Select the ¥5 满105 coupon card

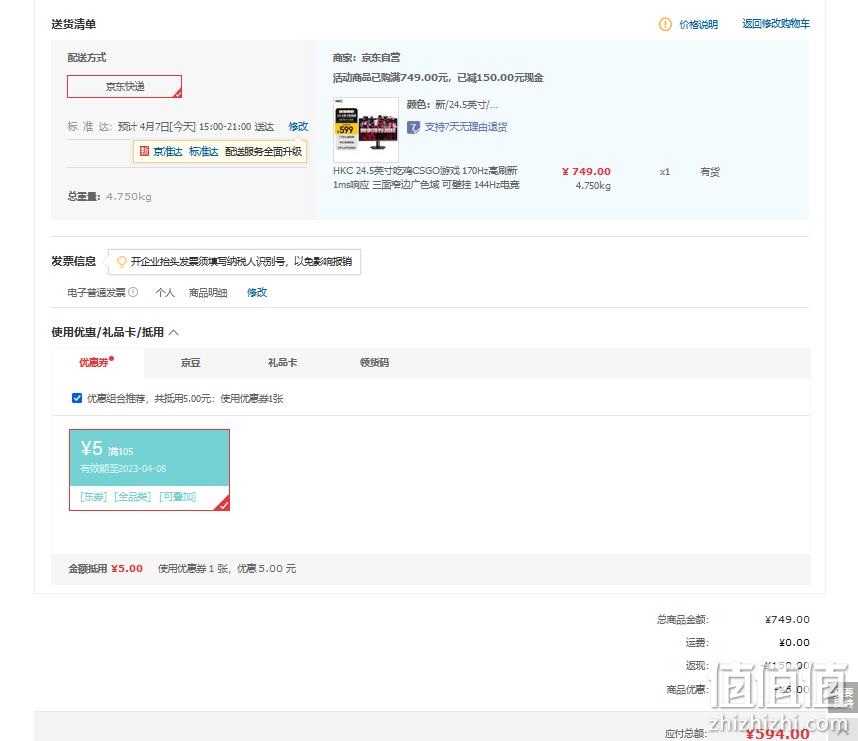[x=149, y=470]
